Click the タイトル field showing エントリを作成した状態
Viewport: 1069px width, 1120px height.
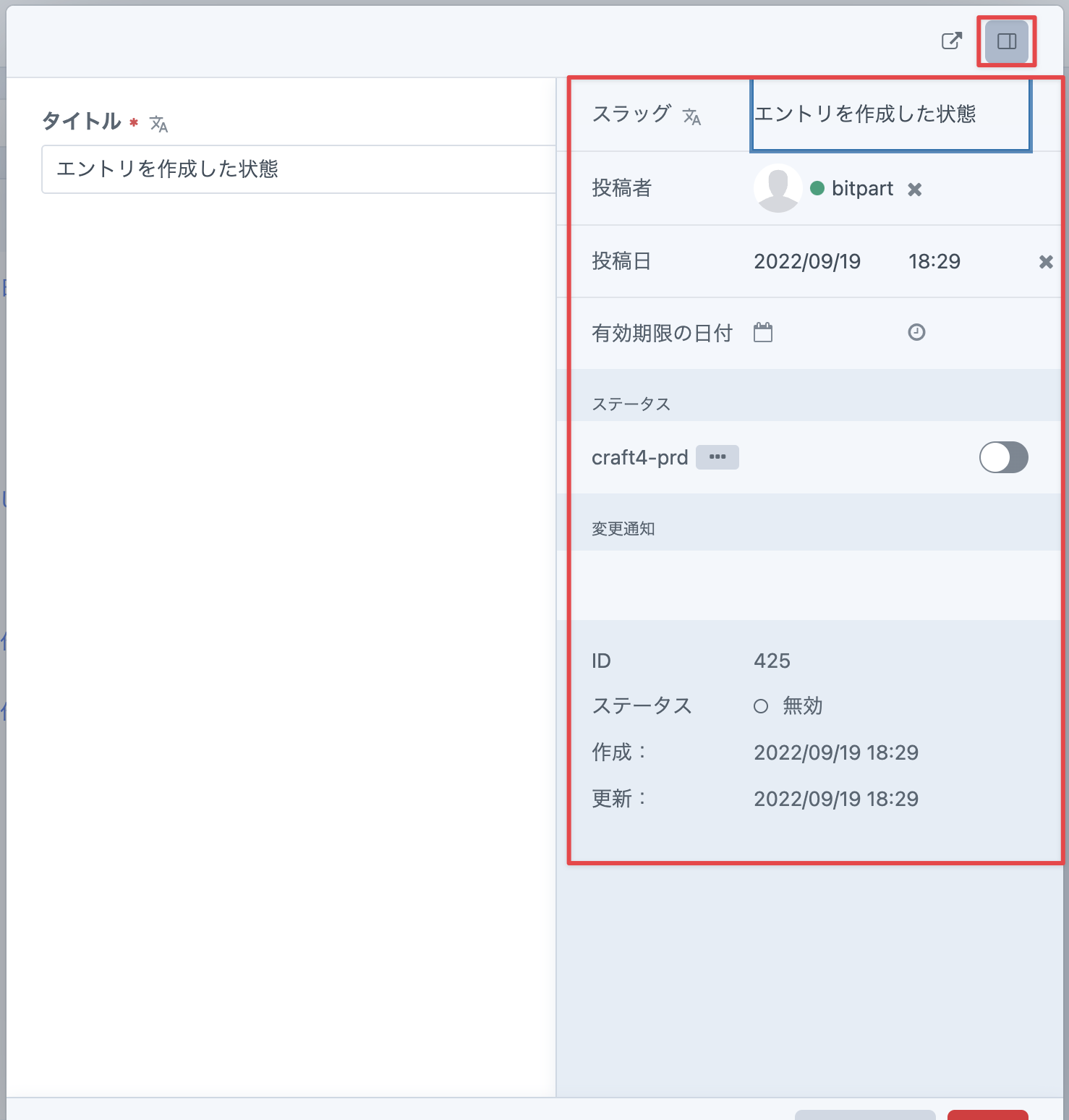coord(295,169)
